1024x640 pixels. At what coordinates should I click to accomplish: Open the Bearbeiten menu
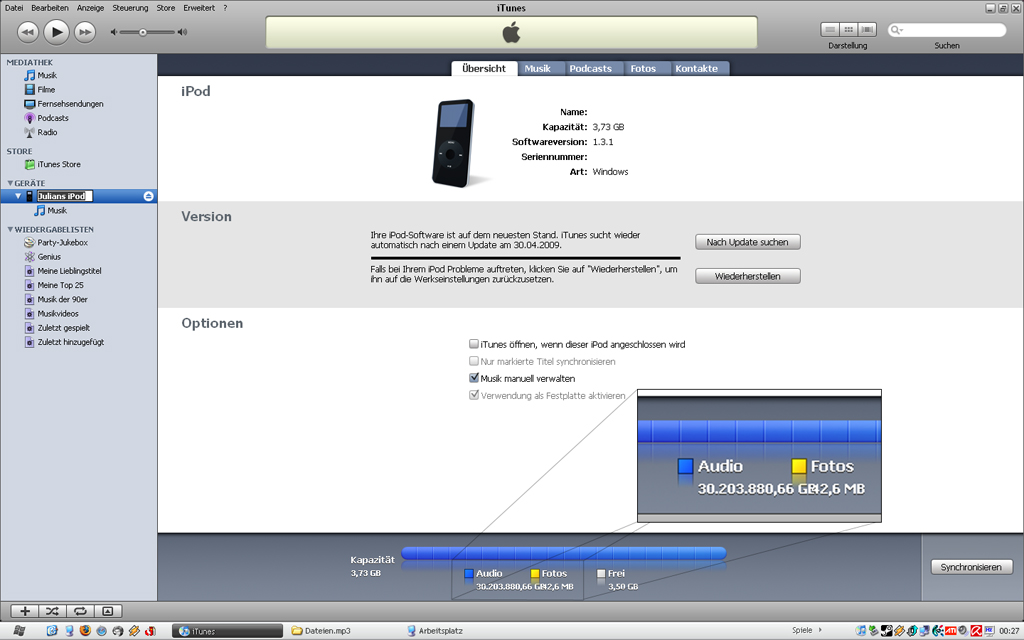pyautogui.click(x=50, y=8)
